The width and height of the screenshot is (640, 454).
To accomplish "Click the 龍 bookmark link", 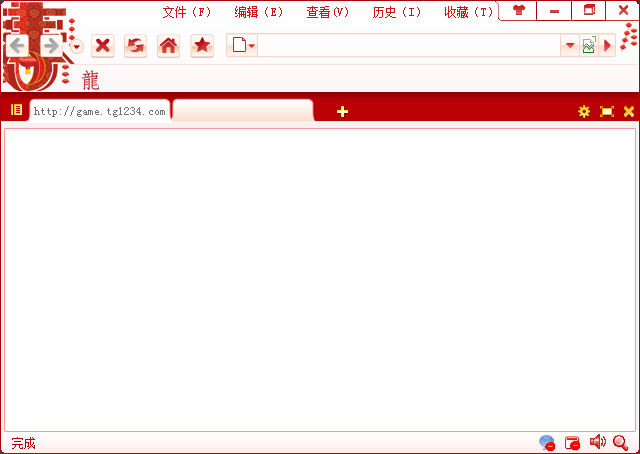I will [91, 80].
